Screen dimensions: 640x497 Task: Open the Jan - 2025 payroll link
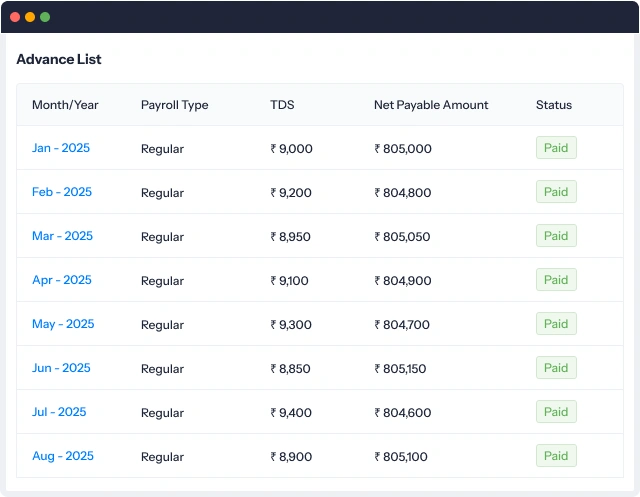[61, 148]
